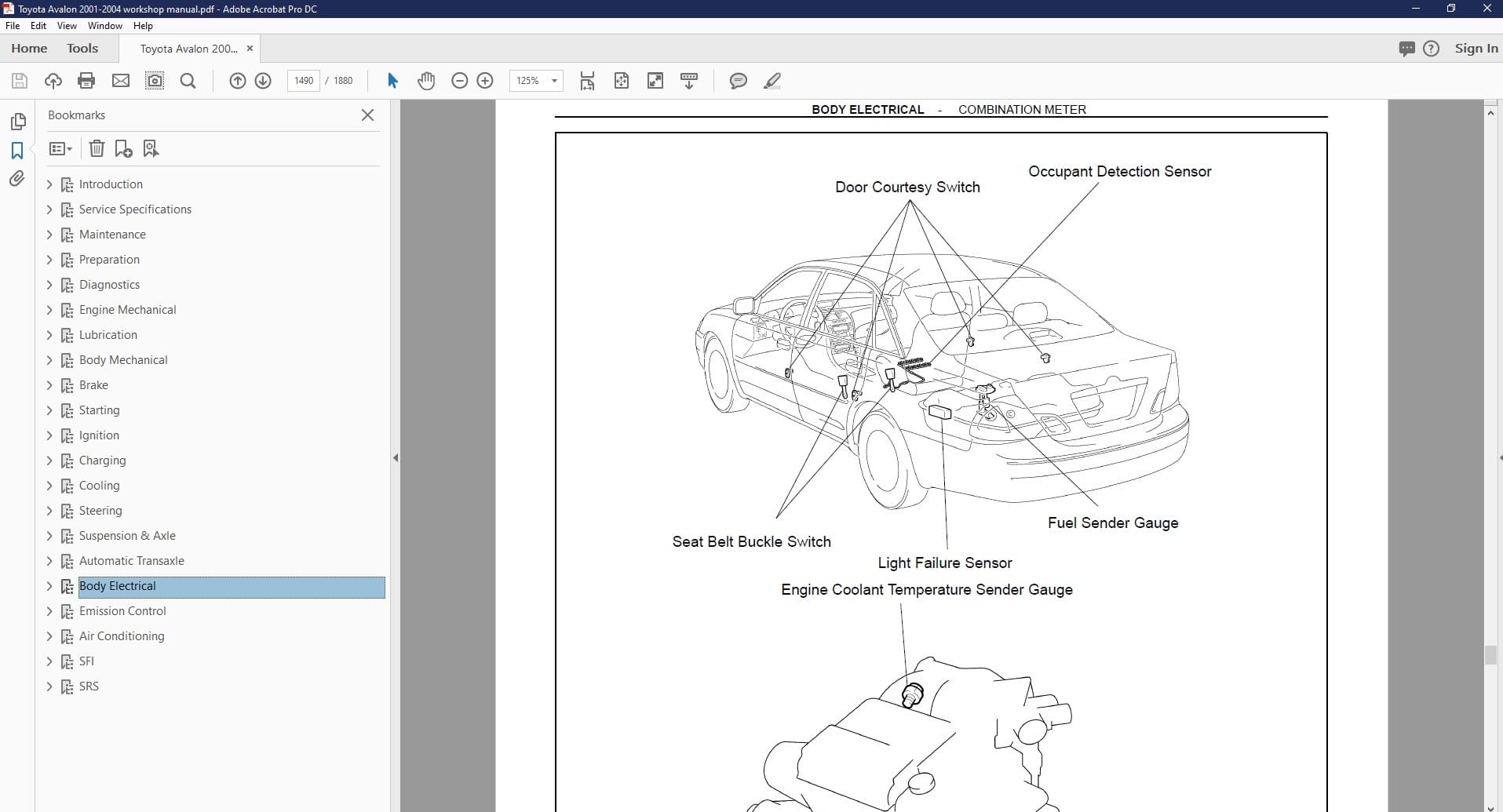
Task: Switch to the Tools tab
Action: coord(82,49)
